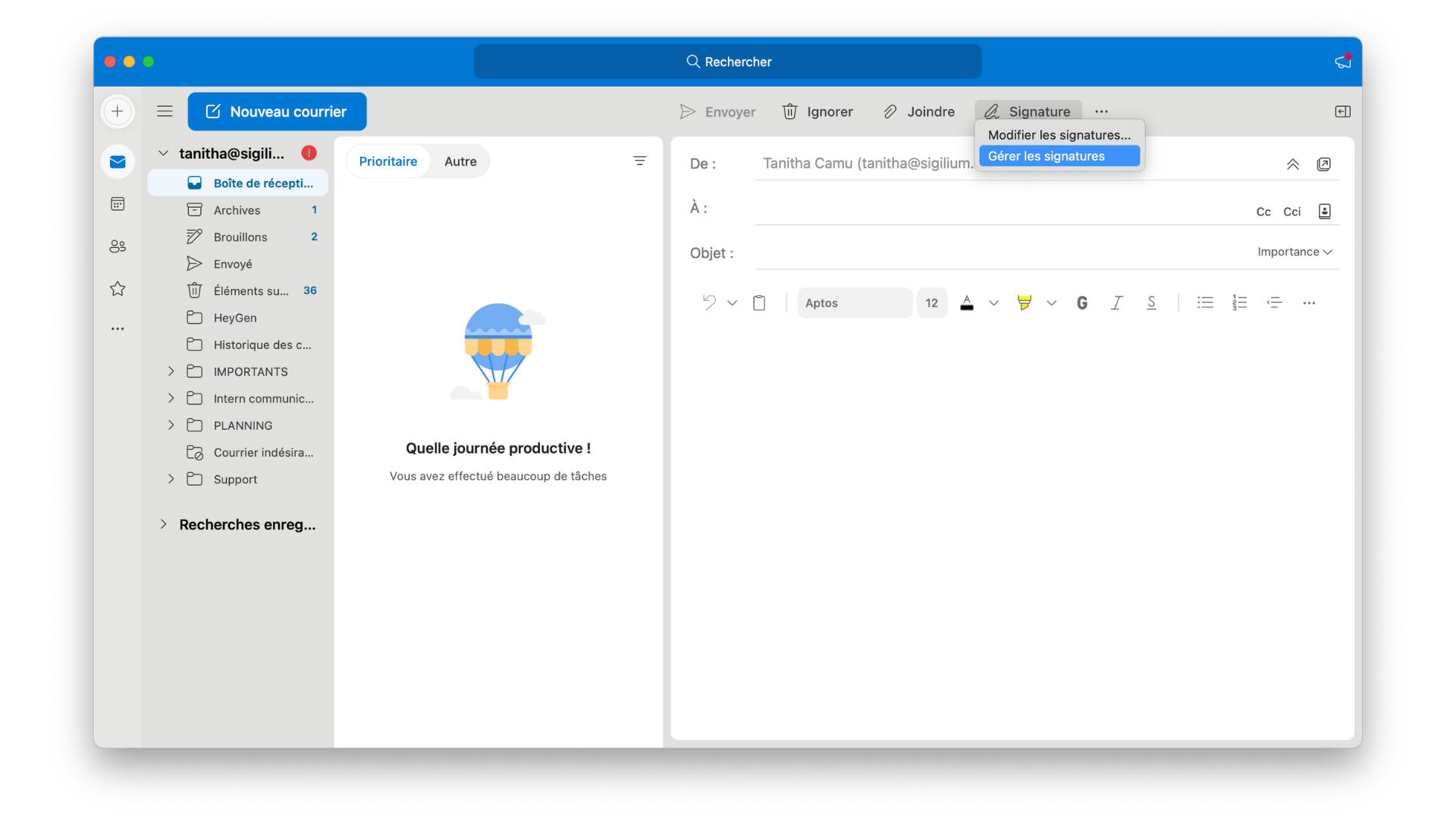The width and height of the screenshot is (1456, 819).
Task: Click the filter icon above message list
Action: tap(639, 161)
